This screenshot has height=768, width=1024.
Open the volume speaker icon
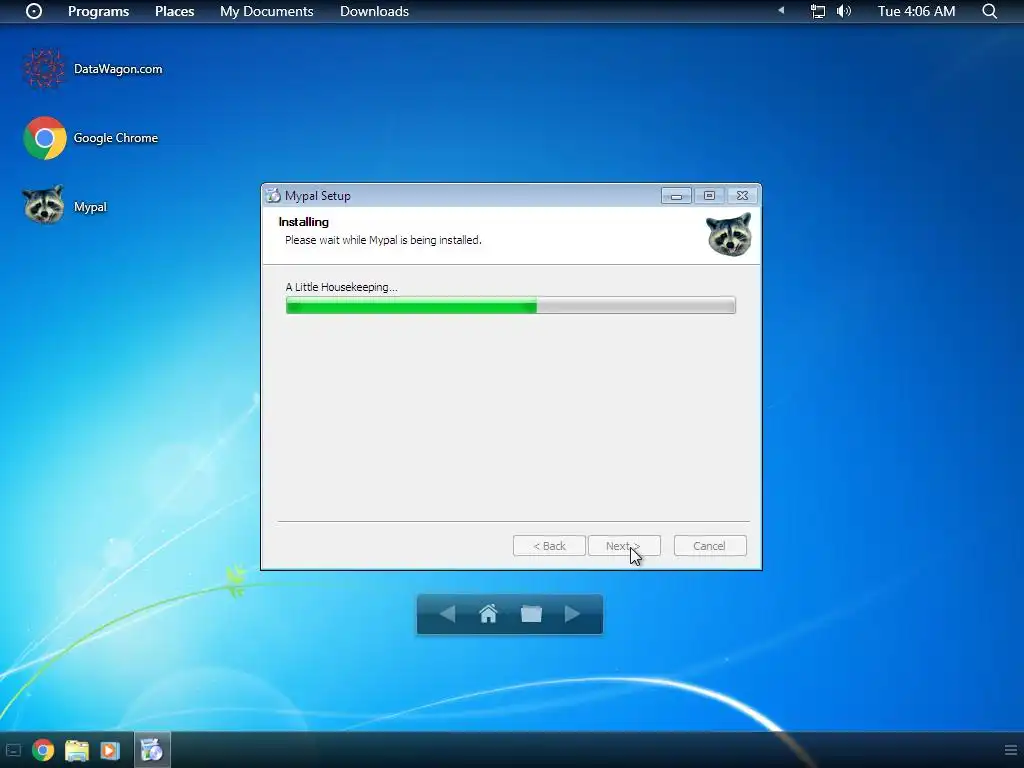[x=844, y=11]
